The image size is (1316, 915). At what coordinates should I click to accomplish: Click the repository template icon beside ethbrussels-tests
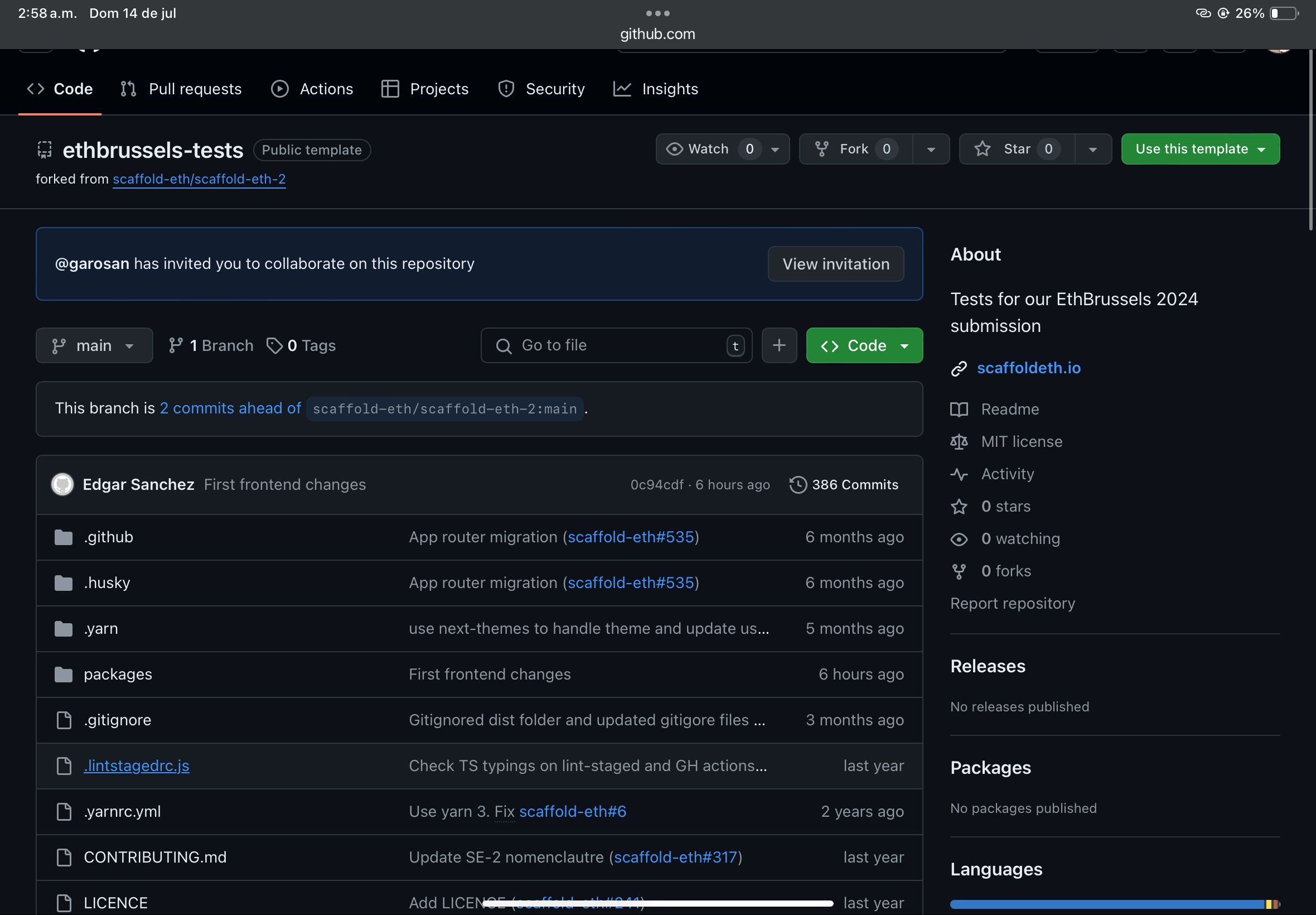[45, 150]
